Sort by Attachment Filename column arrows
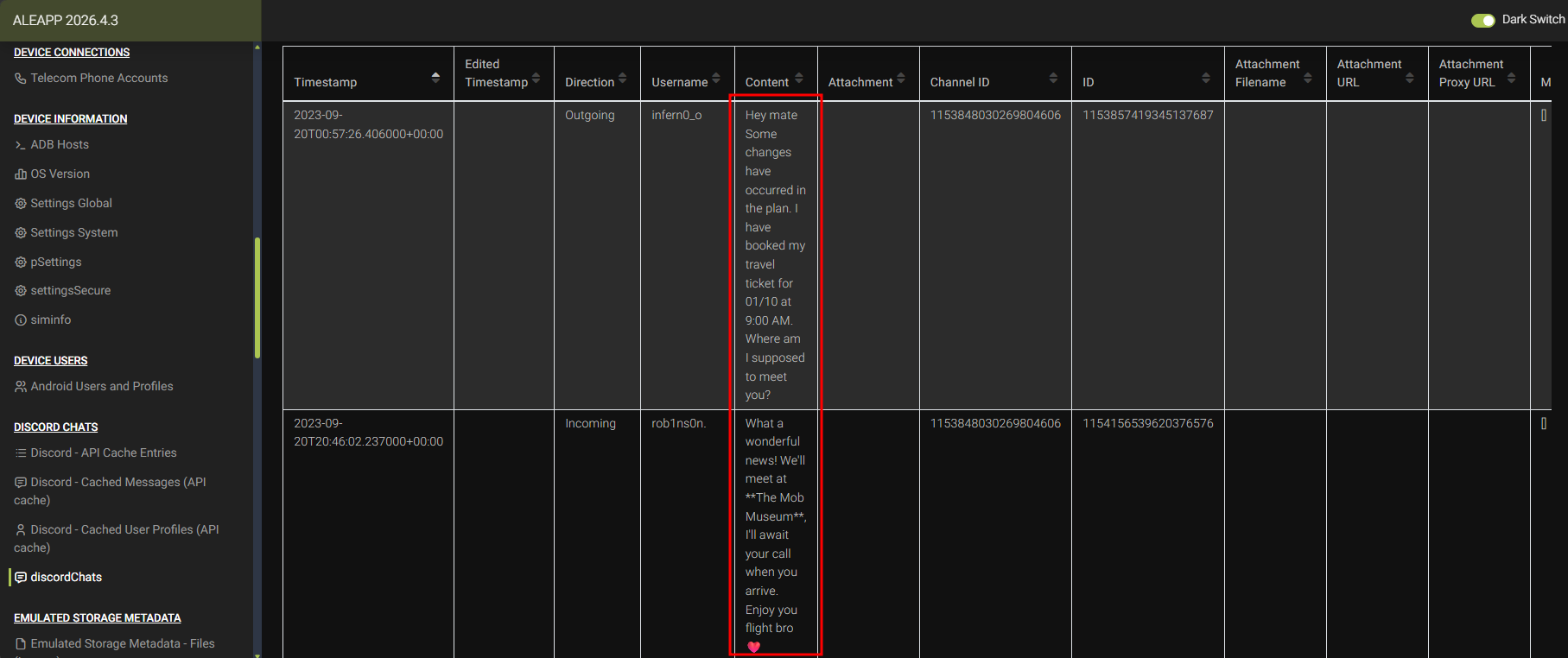The image size is (1568, 658). click(1308, 78)
